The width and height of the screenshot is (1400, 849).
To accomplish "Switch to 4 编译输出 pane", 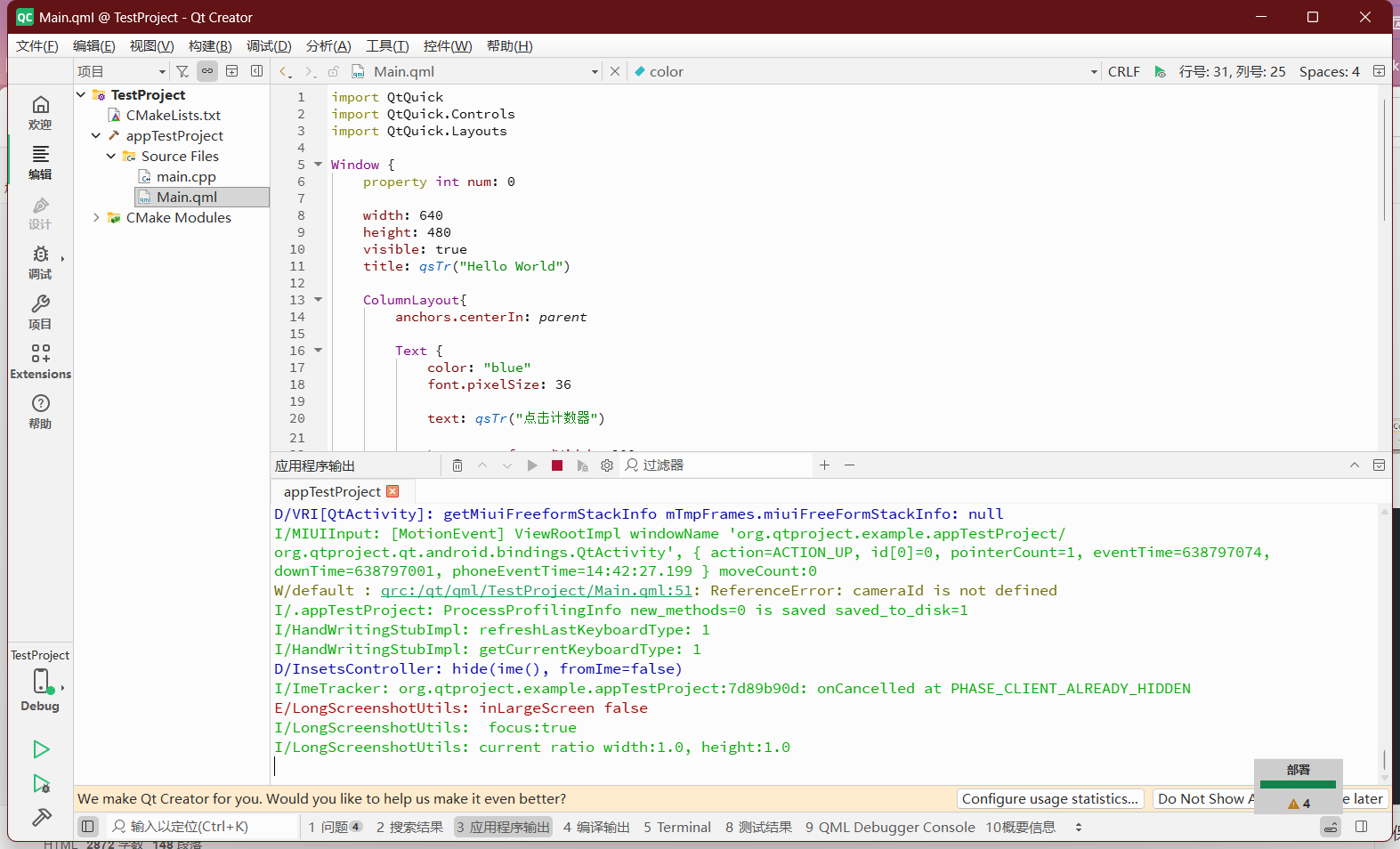I will (596, 827).
